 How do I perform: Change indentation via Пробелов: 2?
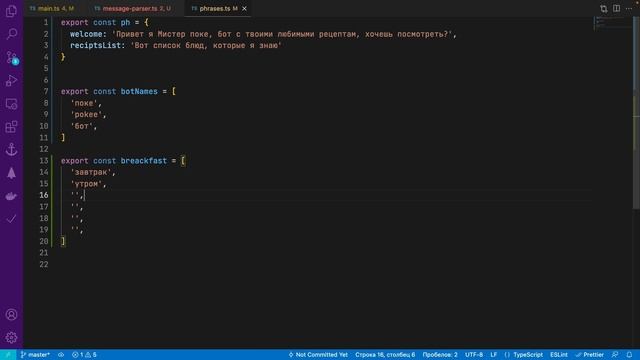click(x=440, y=355)
